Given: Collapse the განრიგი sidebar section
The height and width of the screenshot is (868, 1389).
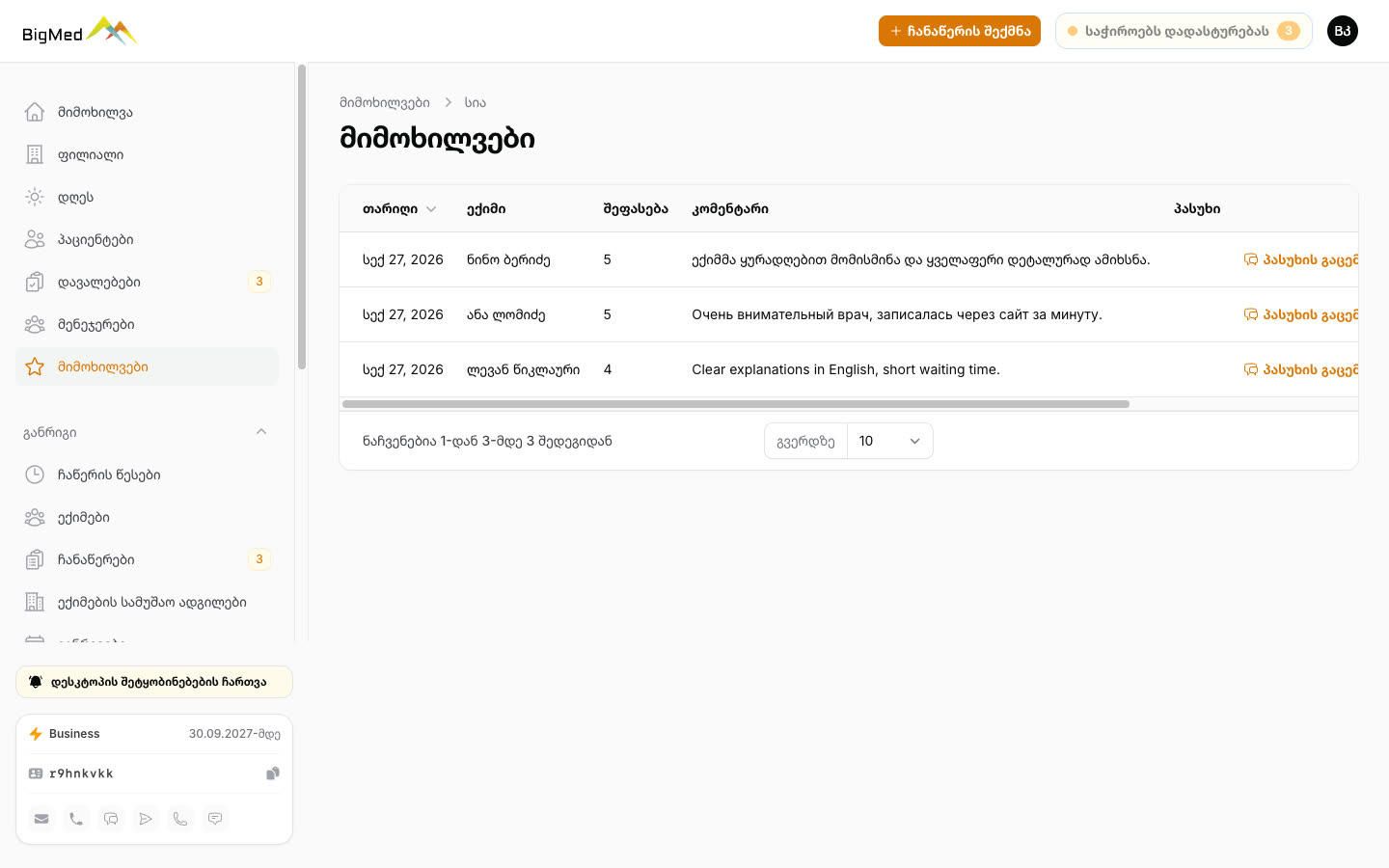Looking at the screenshot, I should point(261,432).
